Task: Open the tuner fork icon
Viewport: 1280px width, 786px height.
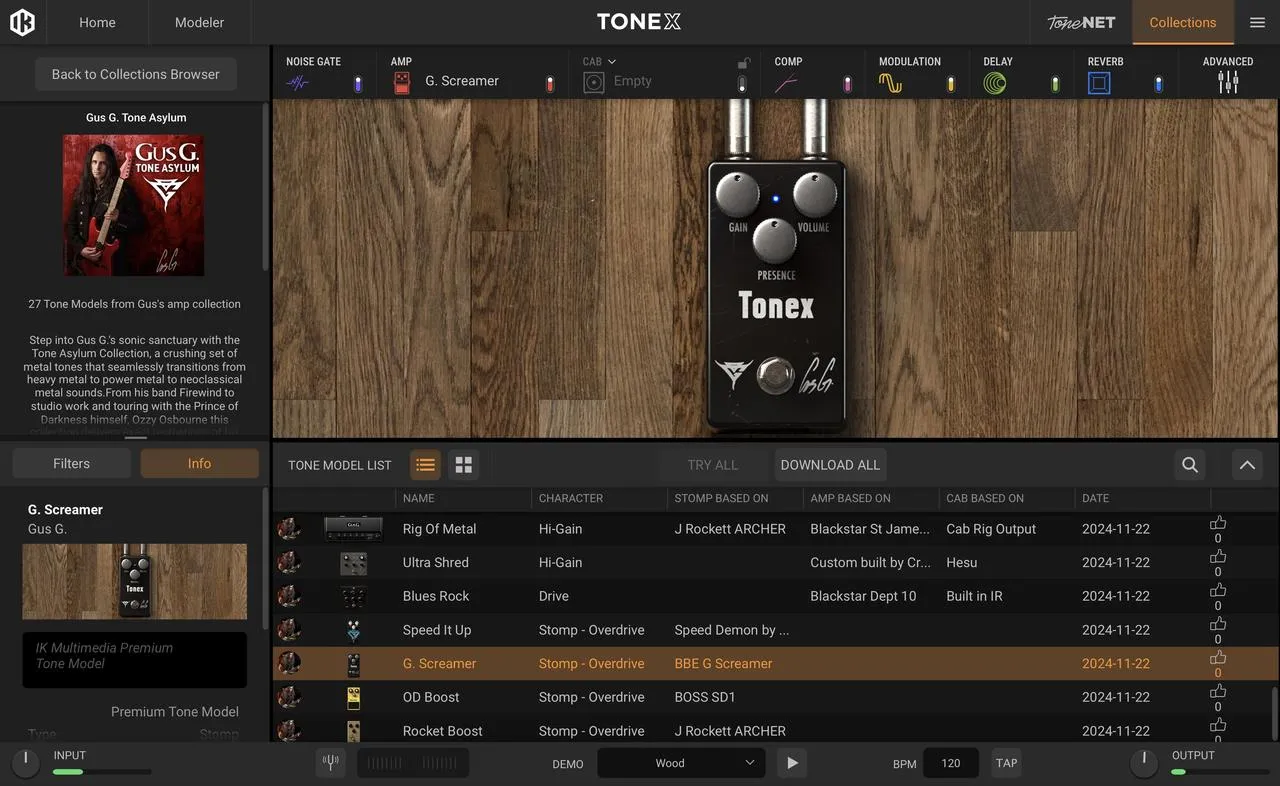Action: pos(331,763)
